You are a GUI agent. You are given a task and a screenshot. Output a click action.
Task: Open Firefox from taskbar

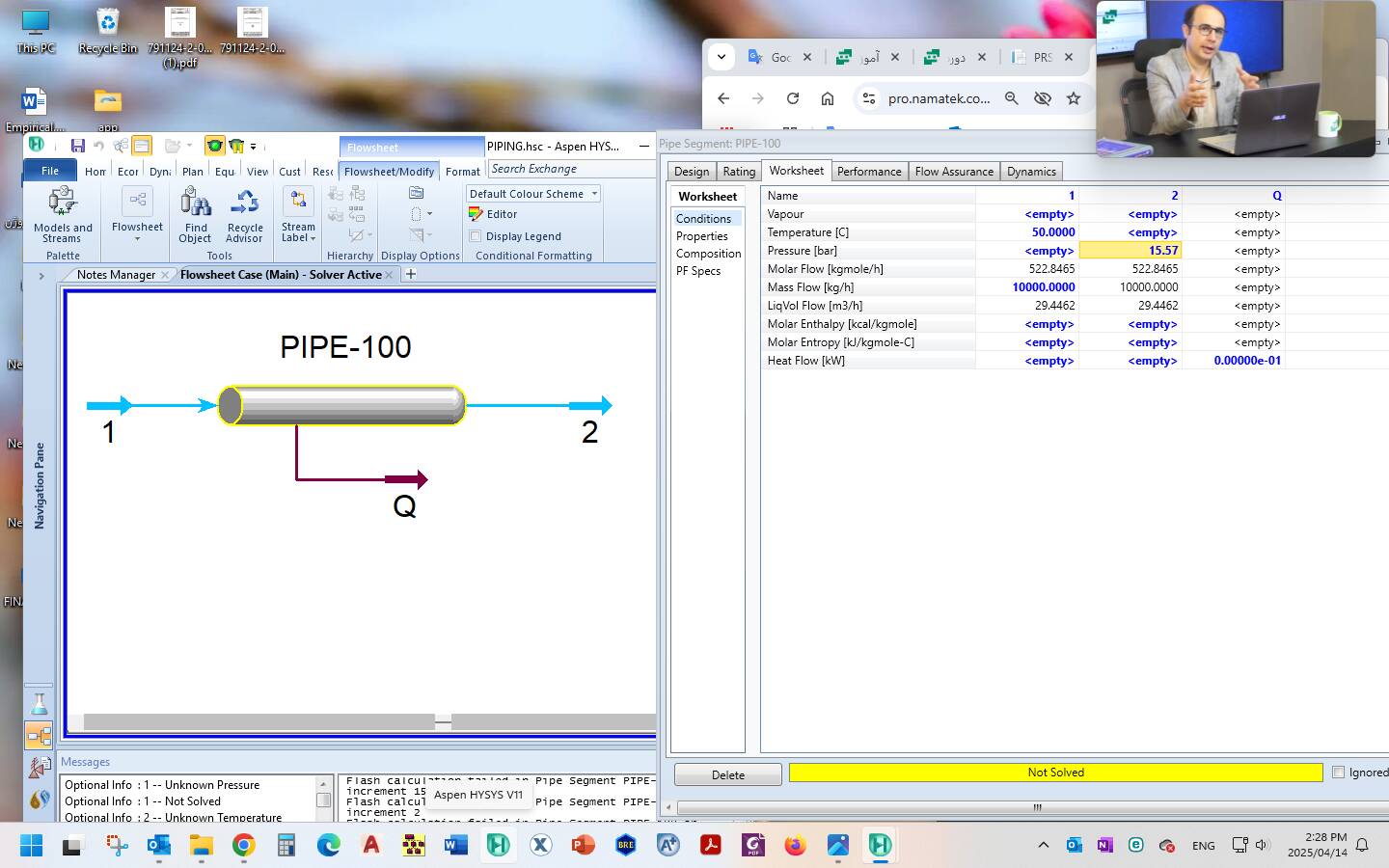click(795, 846)
